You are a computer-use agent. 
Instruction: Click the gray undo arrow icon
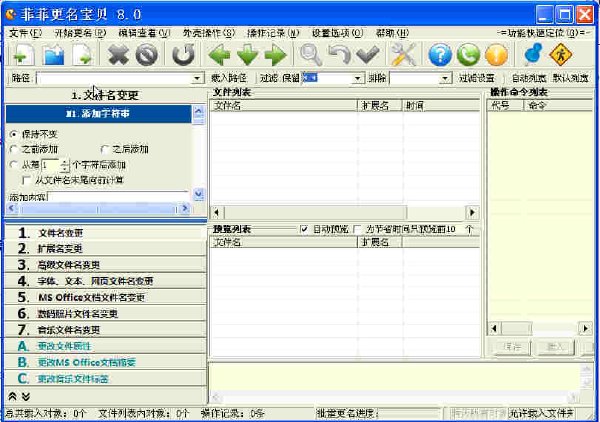pos(339,55)
